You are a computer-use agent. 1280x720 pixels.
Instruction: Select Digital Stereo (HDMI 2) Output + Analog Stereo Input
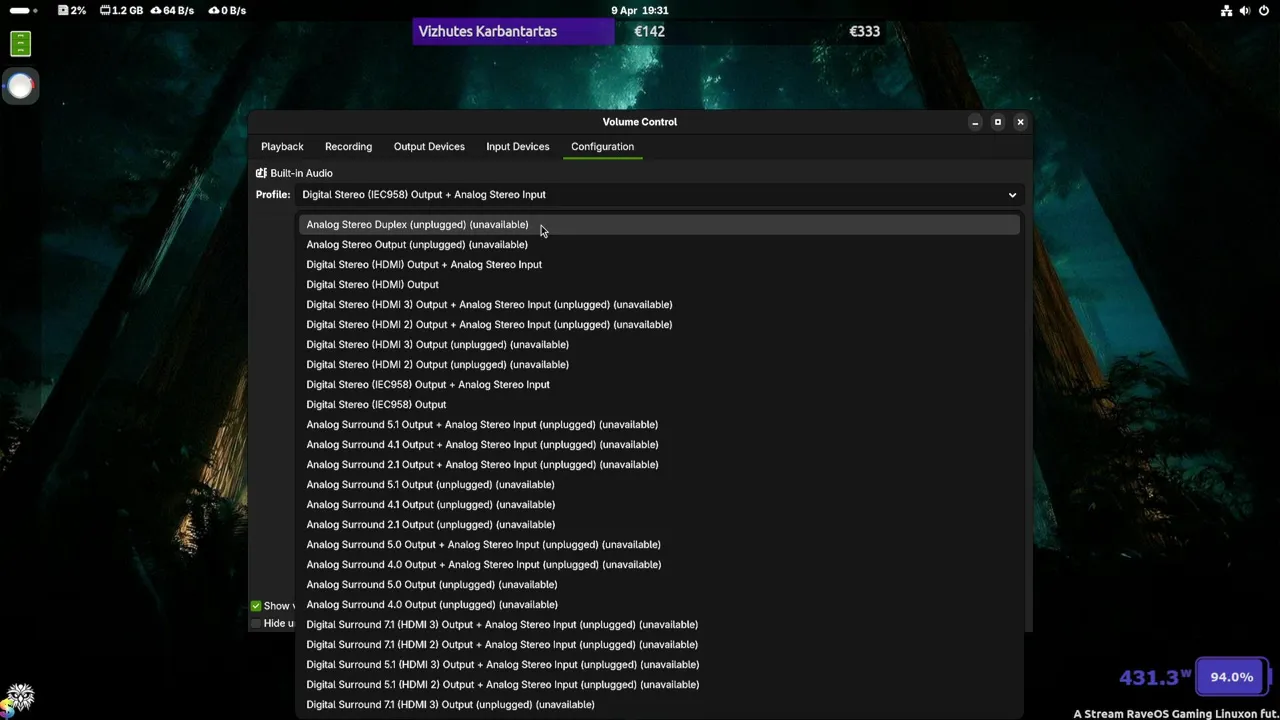coord(659,325)
